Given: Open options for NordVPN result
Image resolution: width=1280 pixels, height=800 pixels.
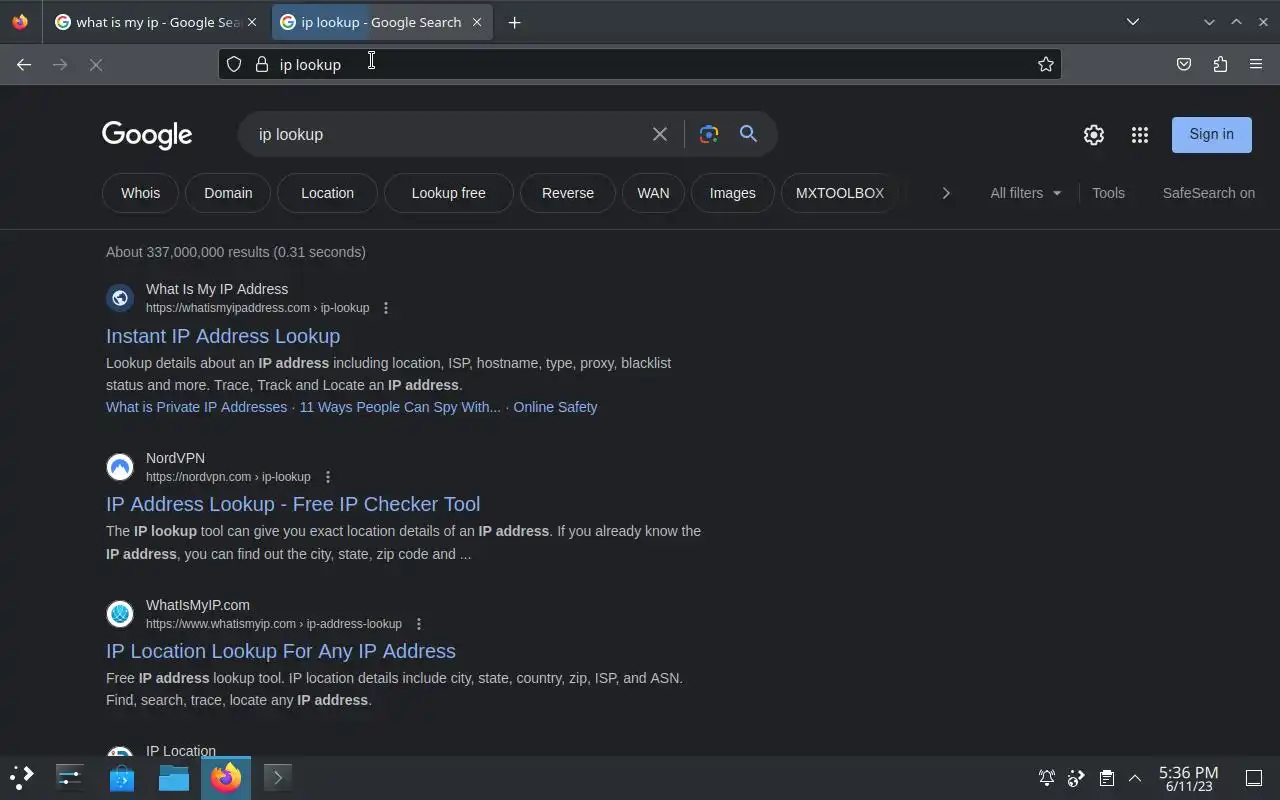Looking at the screenshot, I should pyautogui.click(x=328, y=477).
